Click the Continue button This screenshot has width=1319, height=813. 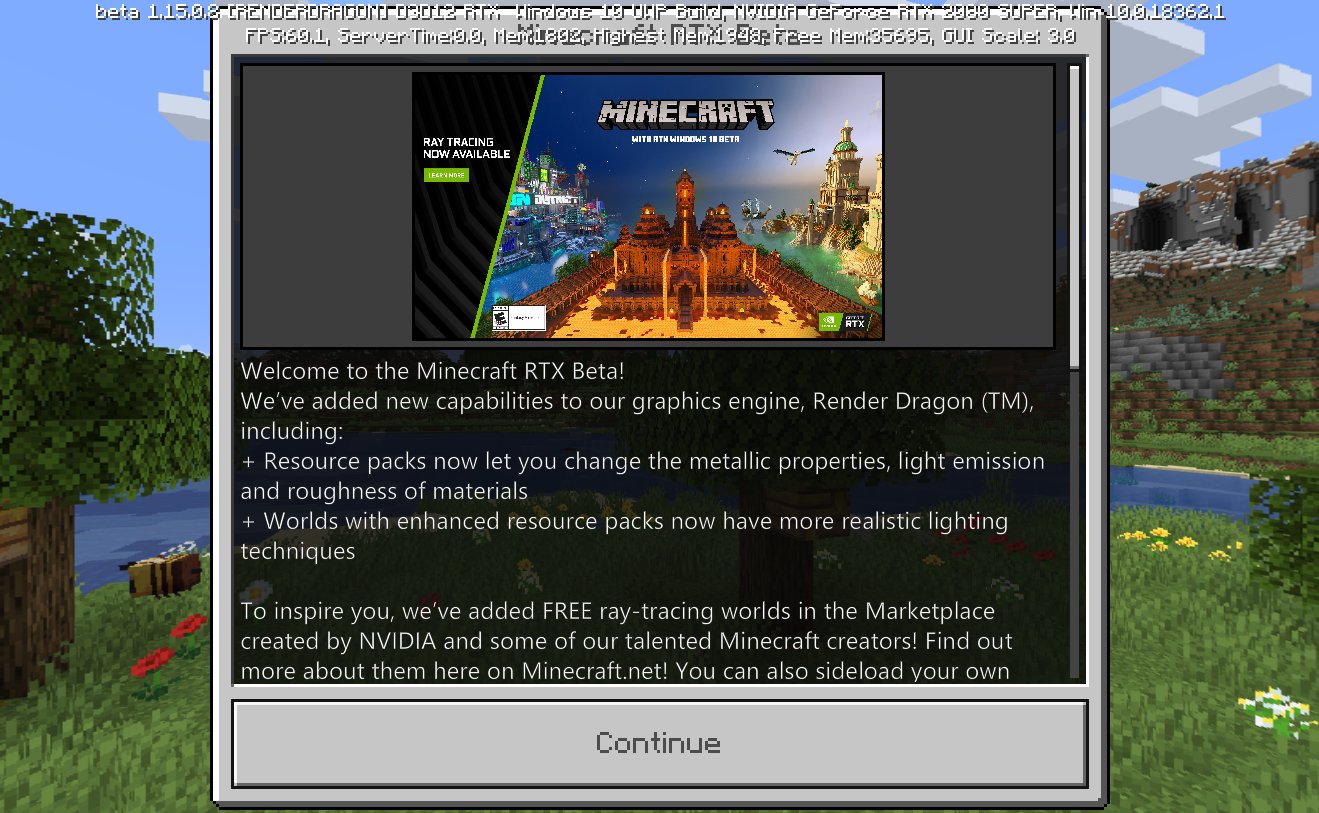click(659, 743)
